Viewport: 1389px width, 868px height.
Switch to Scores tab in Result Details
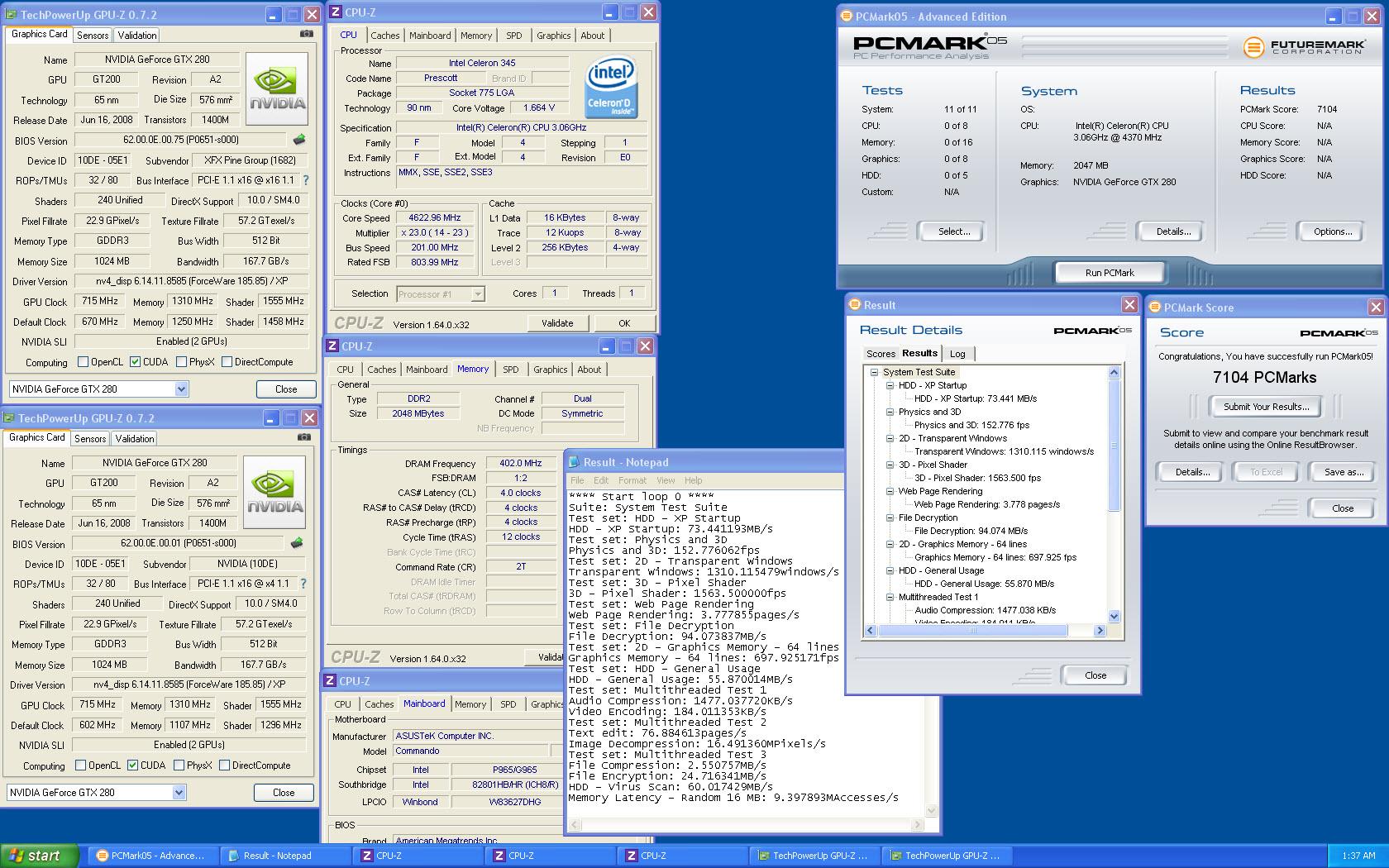(881, 354)
